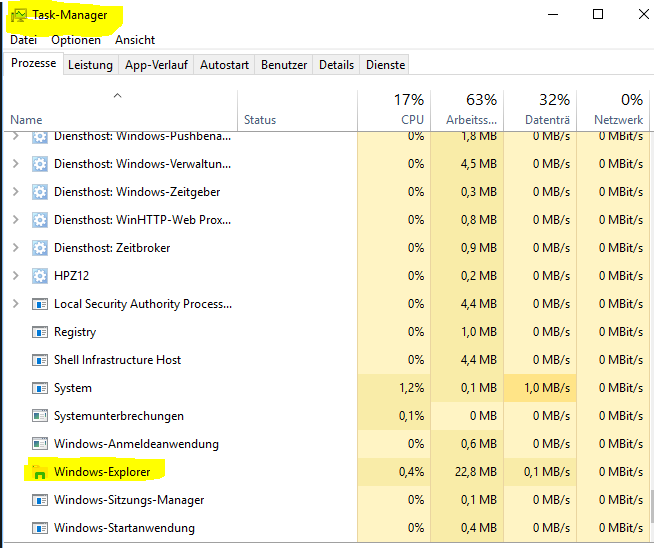
Task: Switch to the Benutzer tab
Action: click(284, 65)
